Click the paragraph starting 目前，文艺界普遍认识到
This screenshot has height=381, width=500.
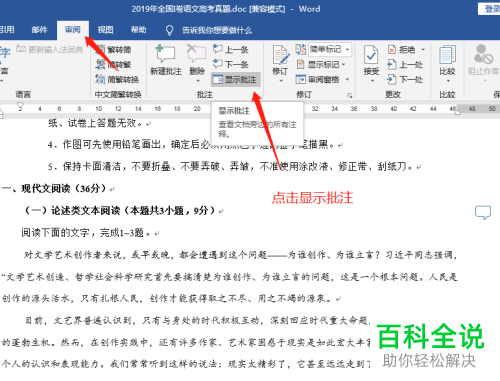coord(186,342)
